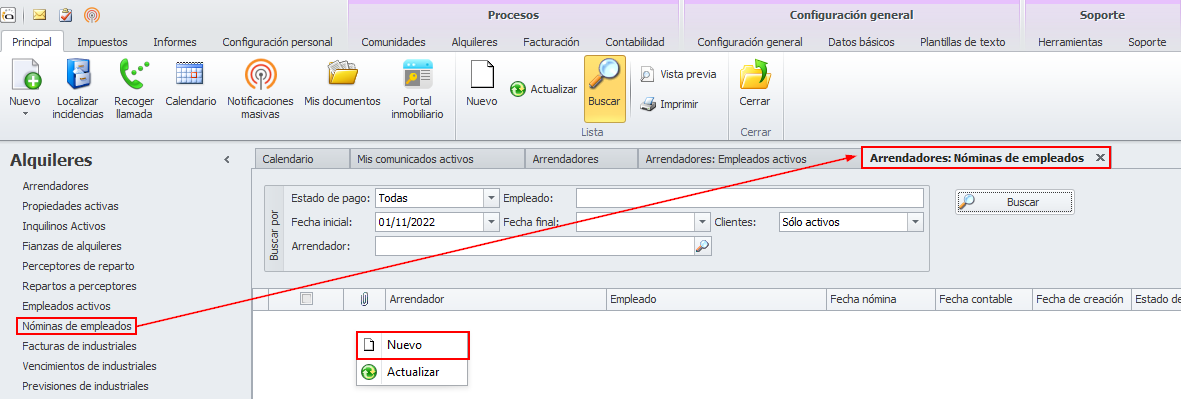
Task: Click the app logo icon at top-left corner
Action: [9, 14]
